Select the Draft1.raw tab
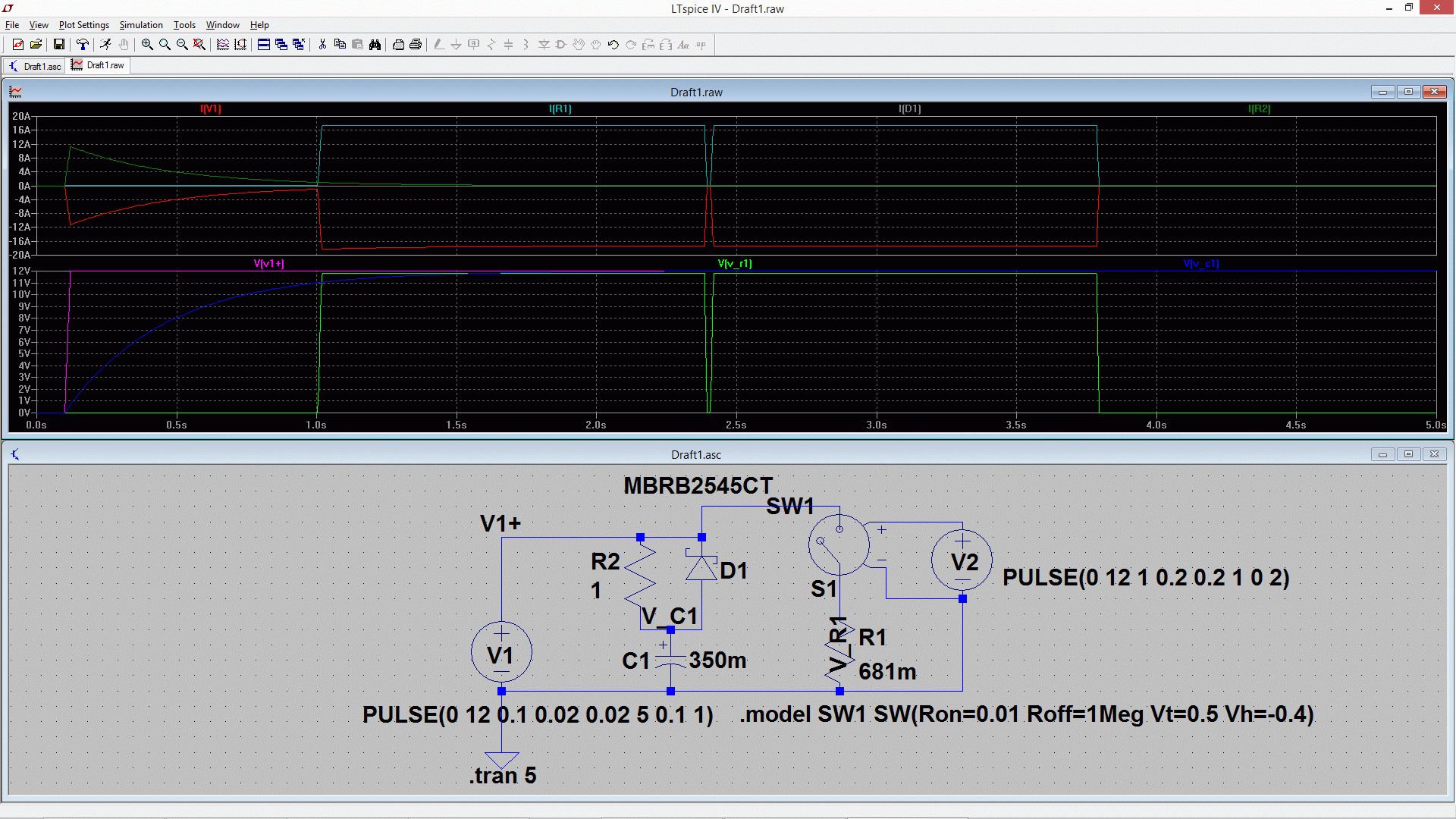Image resolution: width=1456 pixels, height=819 pixels. coord(99,65)
